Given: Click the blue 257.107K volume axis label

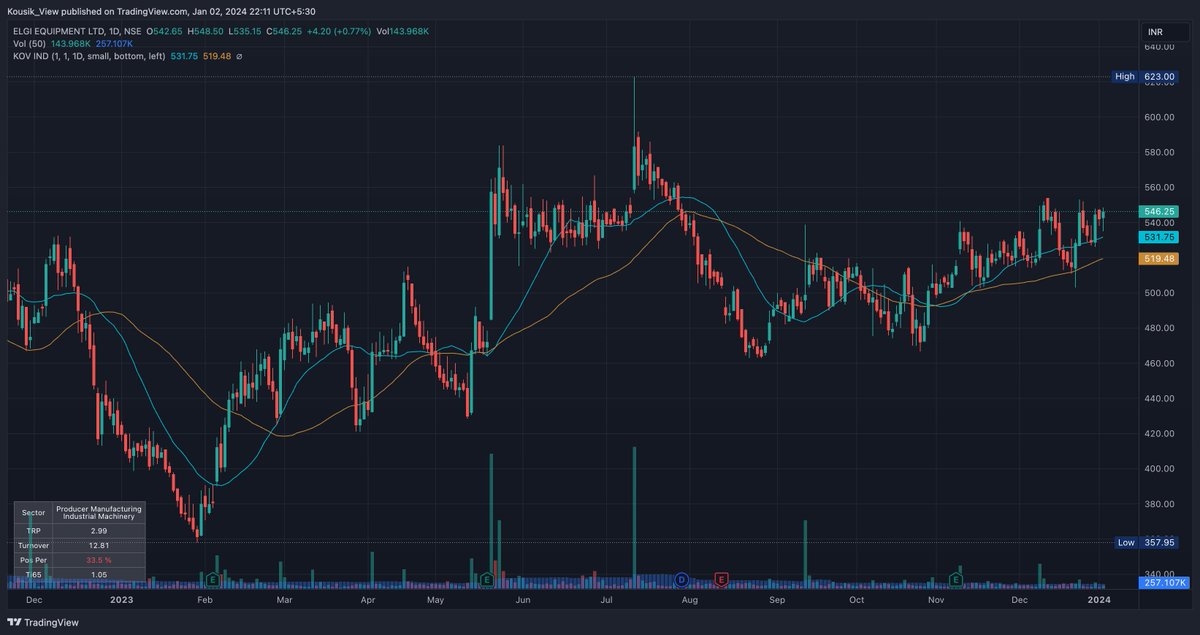Looking at the screenshot, I should pyautogui.click(x=1163, y=582).
